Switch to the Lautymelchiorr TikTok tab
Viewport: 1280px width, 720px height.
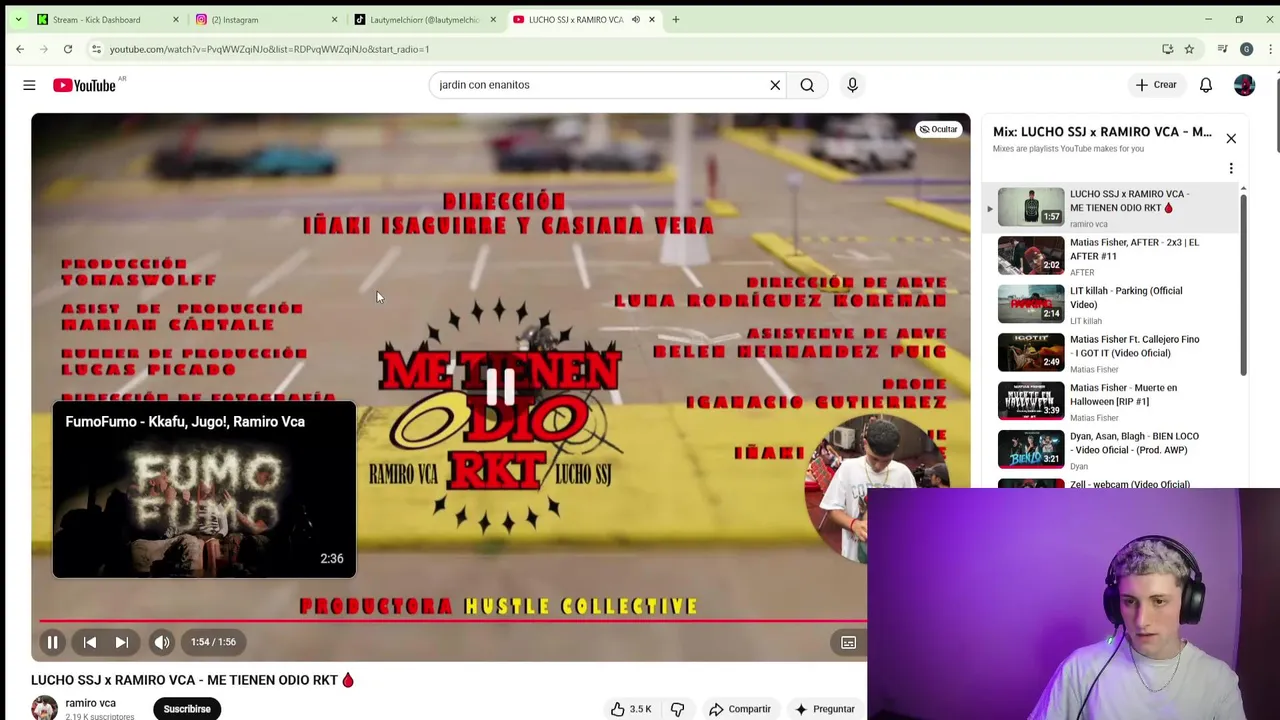pos(425,19)
